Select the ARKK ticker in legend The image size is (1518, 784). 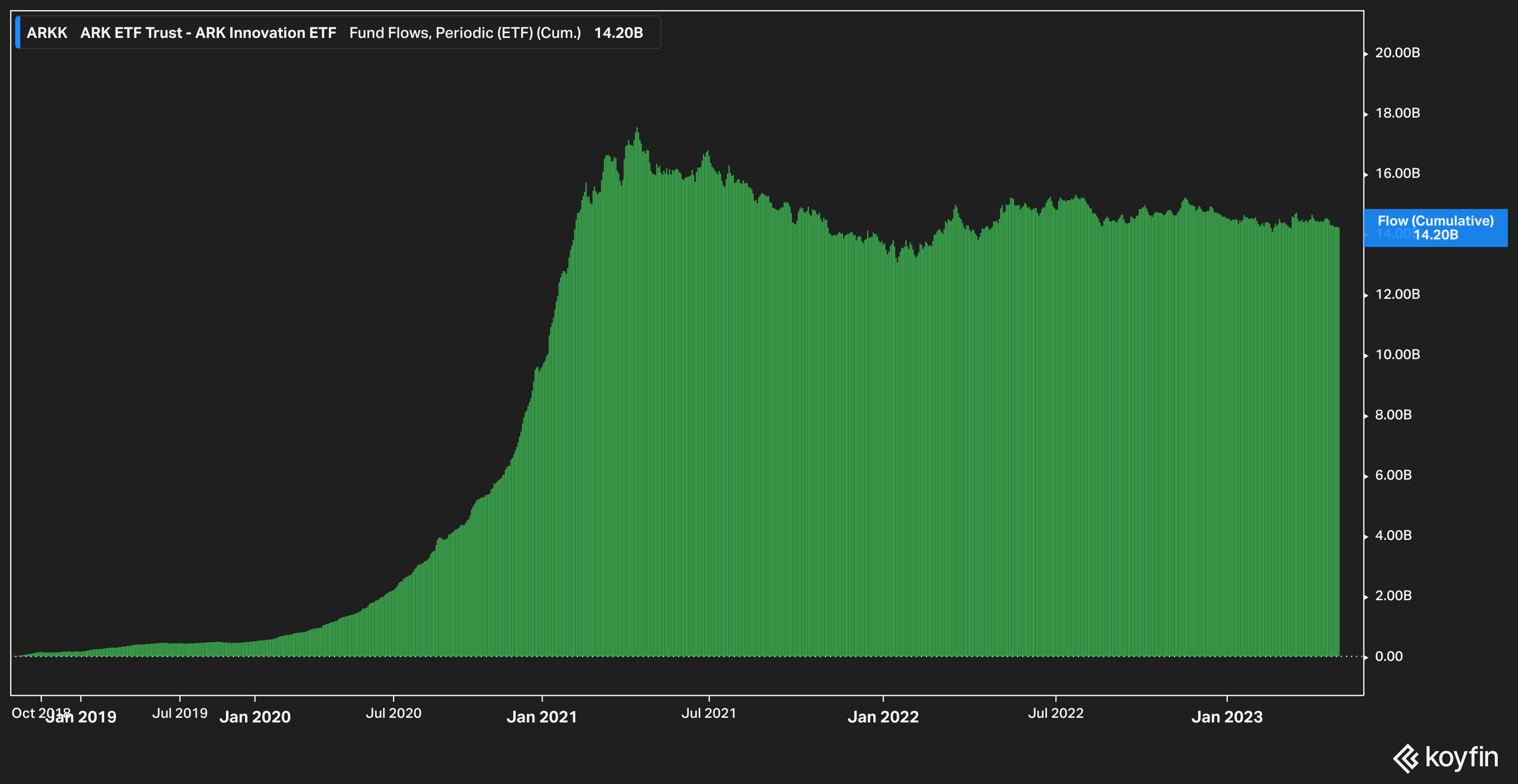click(47, 33)
